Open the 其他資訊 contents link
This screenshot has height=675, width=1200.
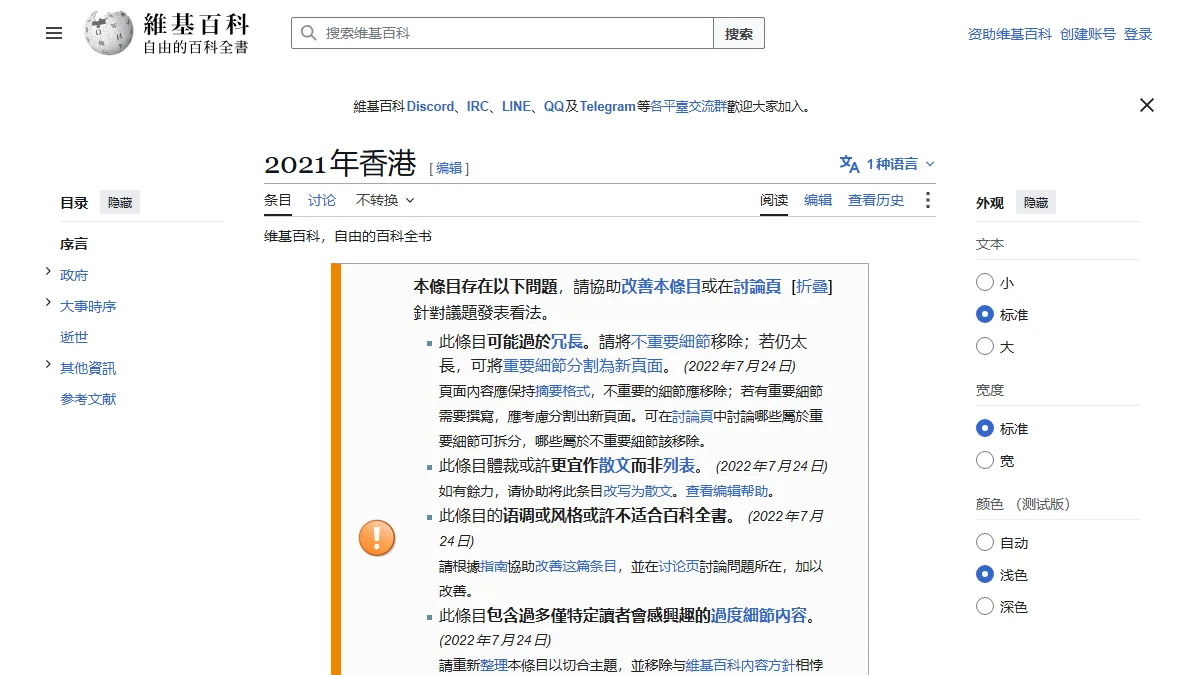tap(88, 368)
